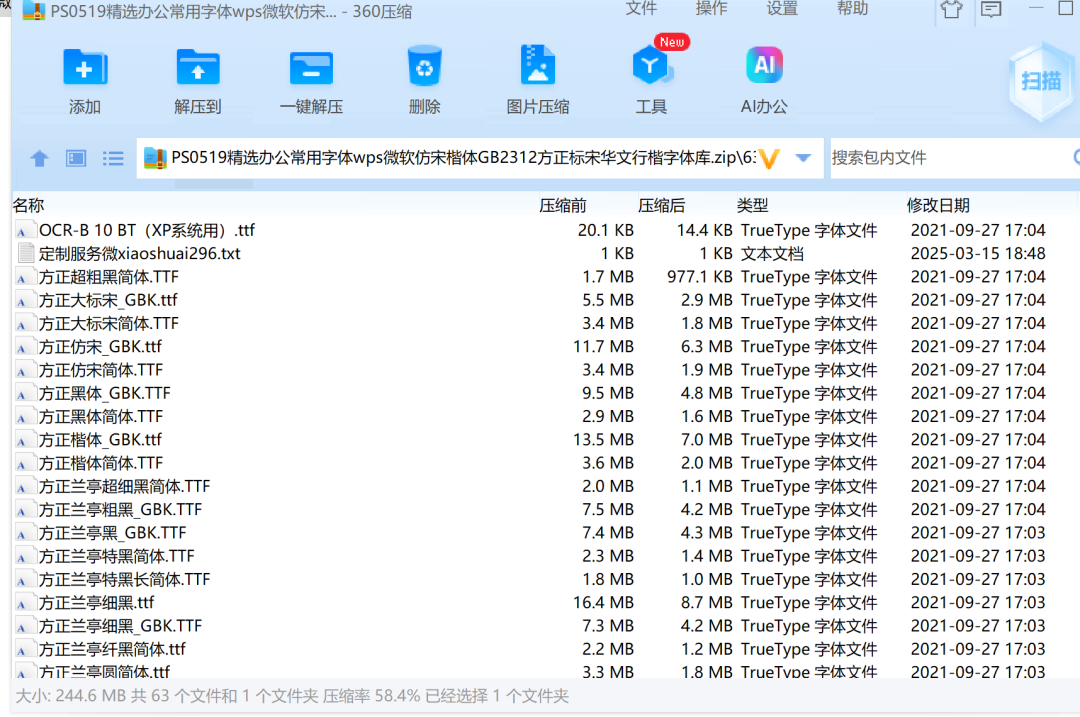Viewport: 1080px width, 717px height.
Task: Open the 图片压缩 image compression tool
Action: point(537,65)
